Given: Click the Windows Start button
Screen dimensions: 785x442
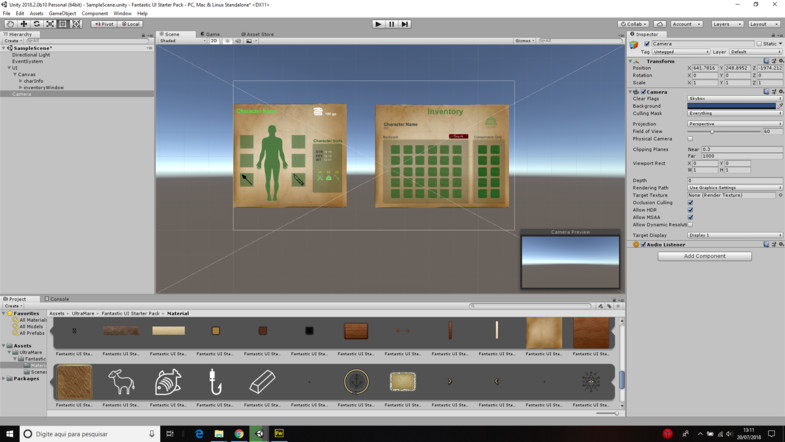Looking at the screenshot, I should pos(10,433).
